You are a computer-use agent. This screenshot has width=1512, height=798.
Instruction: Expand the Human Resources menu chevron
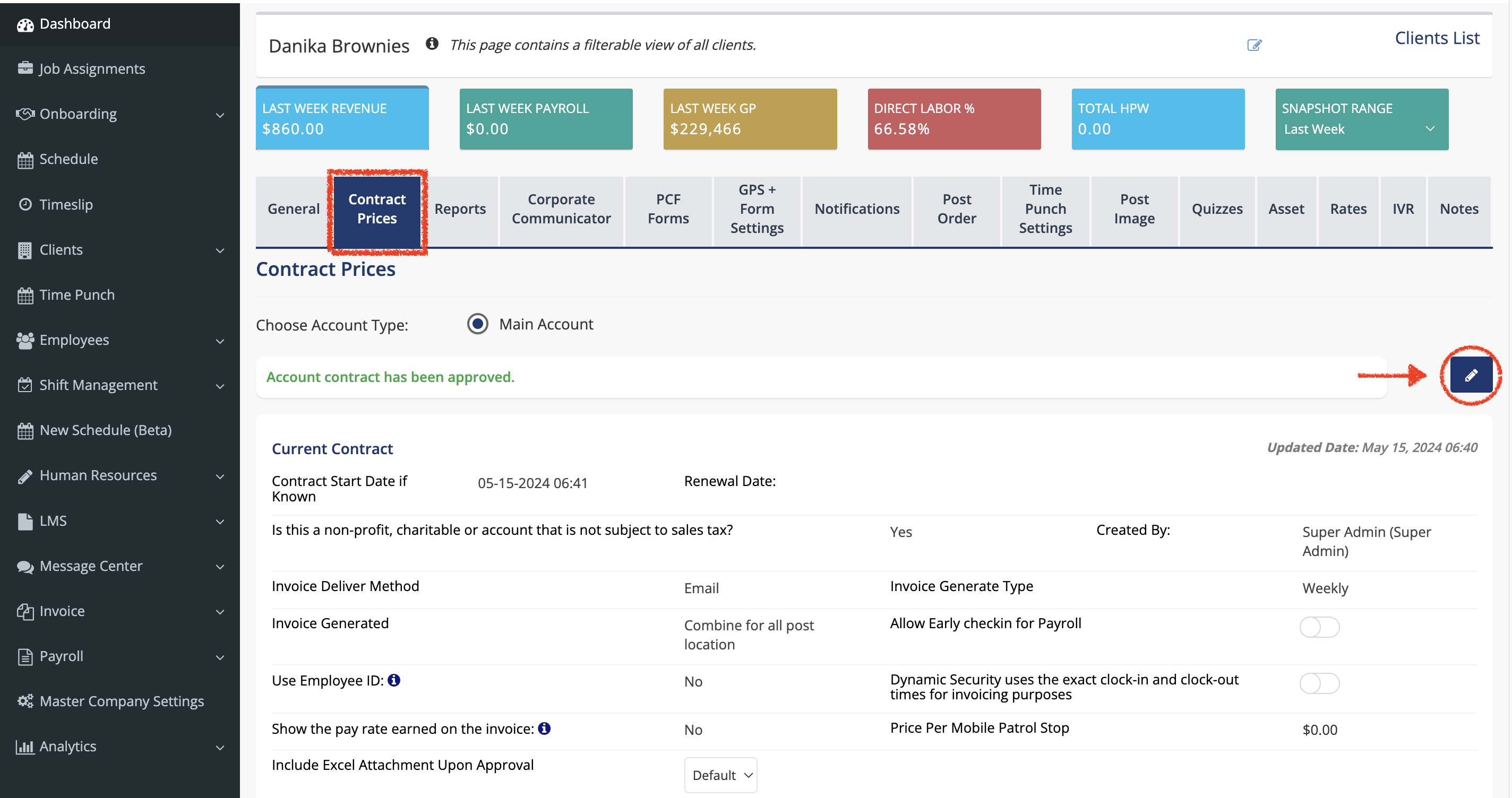pyautogui.click(x=220, y=476)
